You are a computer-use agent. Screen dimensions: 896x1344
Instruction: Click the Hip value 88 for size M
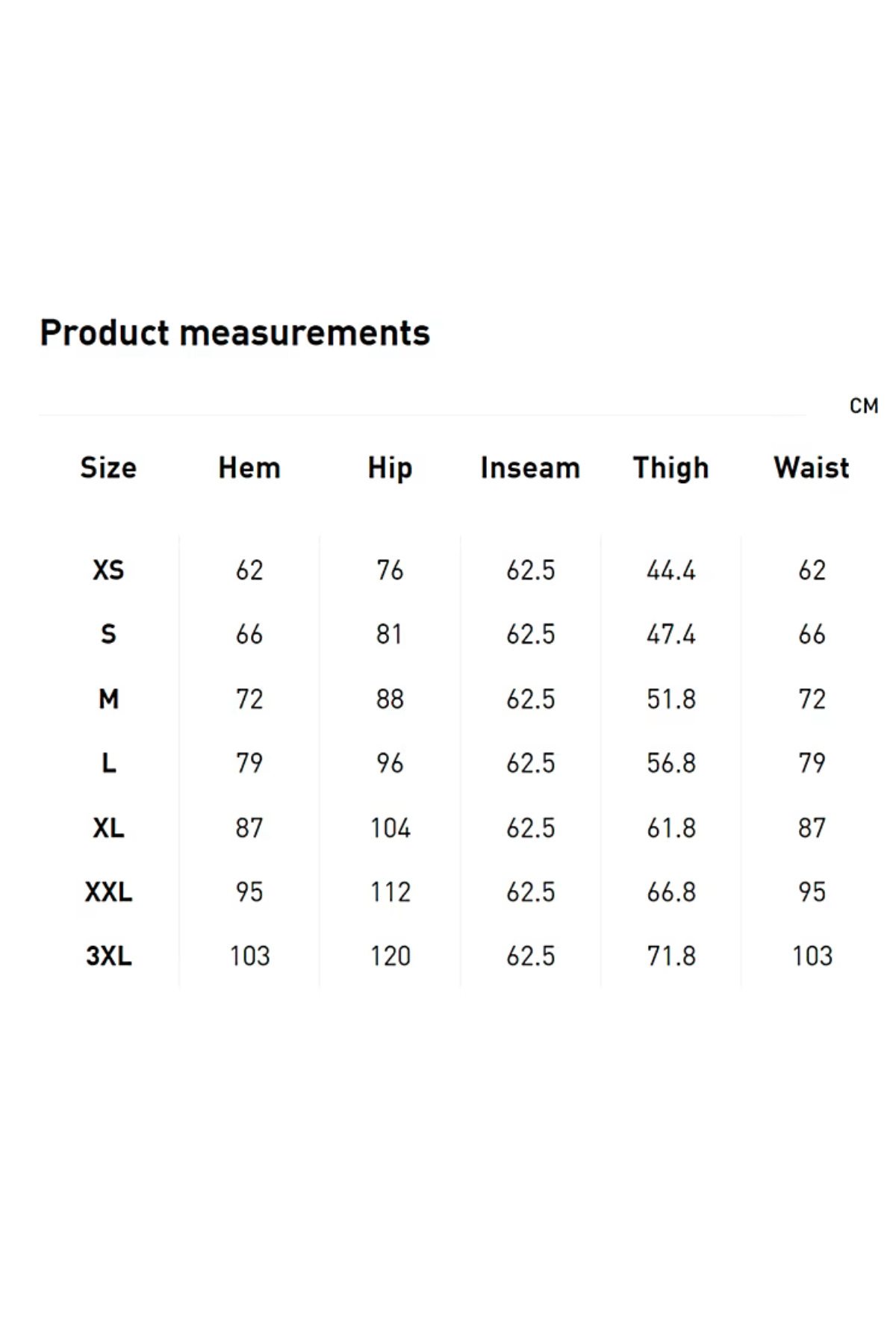click(390, 699)
